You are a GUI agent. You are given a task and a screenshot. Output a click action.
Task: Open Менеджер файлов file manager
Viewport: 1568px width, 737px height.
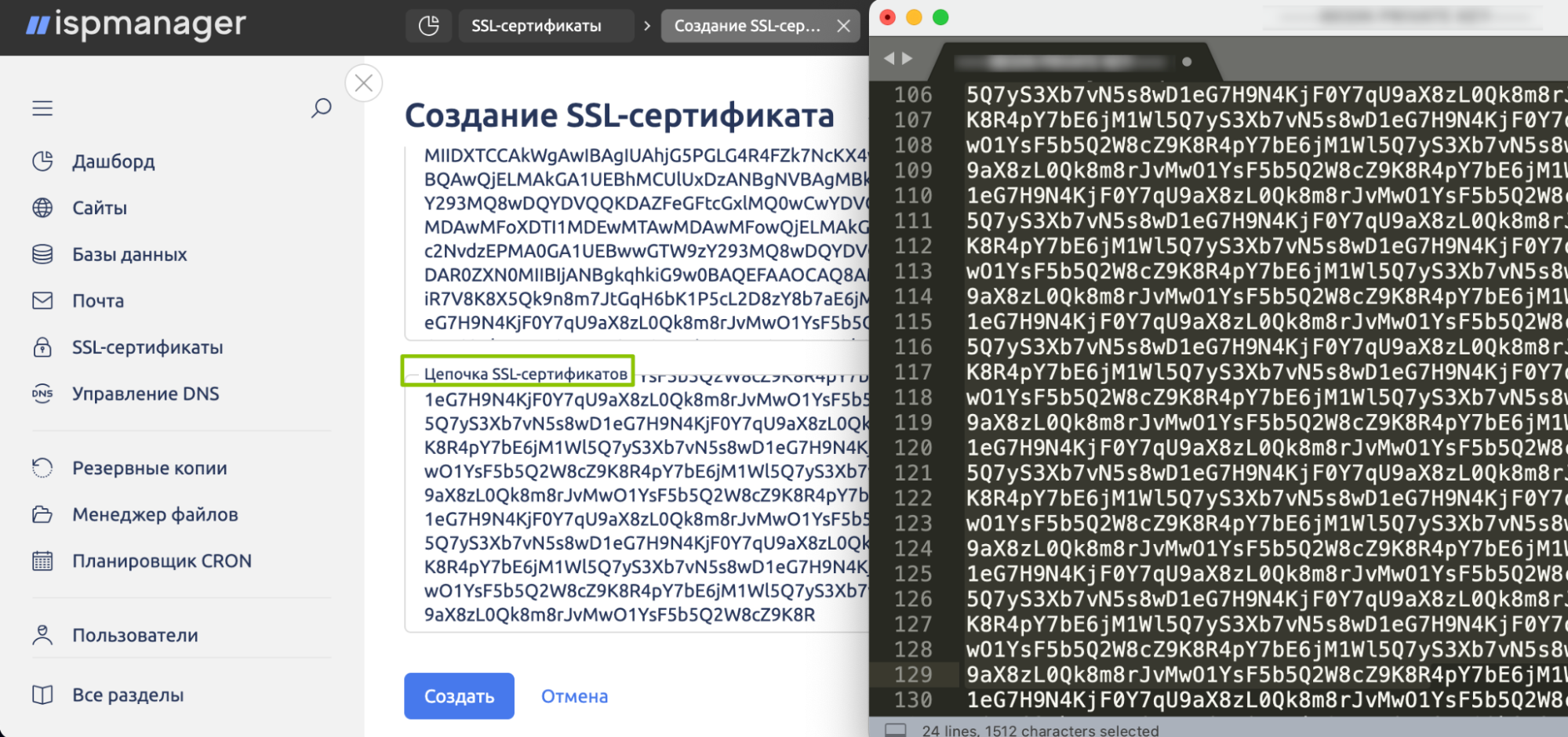pyautogui.click(x=155, y=514)
